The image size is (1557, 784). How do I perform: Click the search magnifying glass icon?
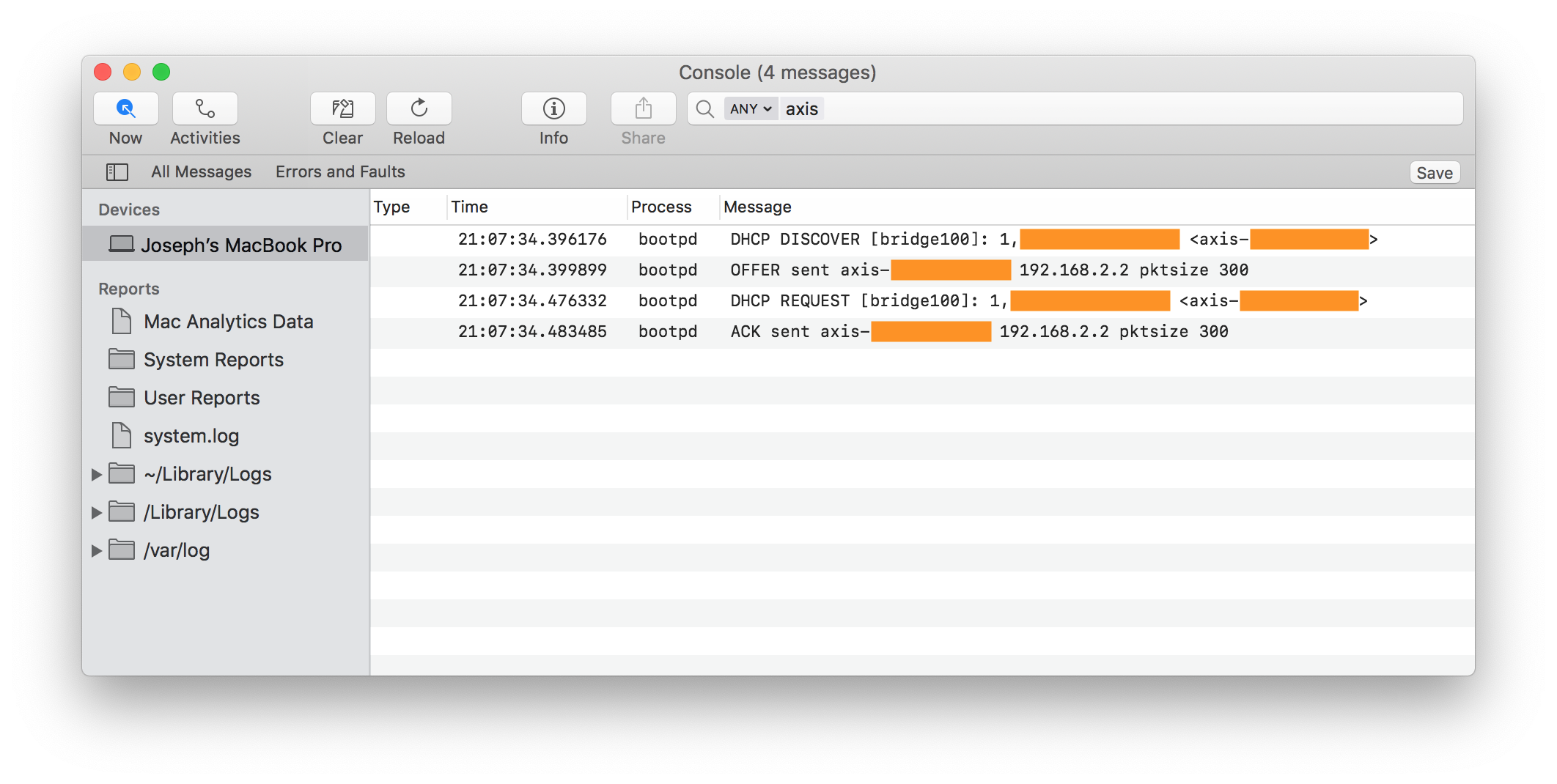click(705, 109)
